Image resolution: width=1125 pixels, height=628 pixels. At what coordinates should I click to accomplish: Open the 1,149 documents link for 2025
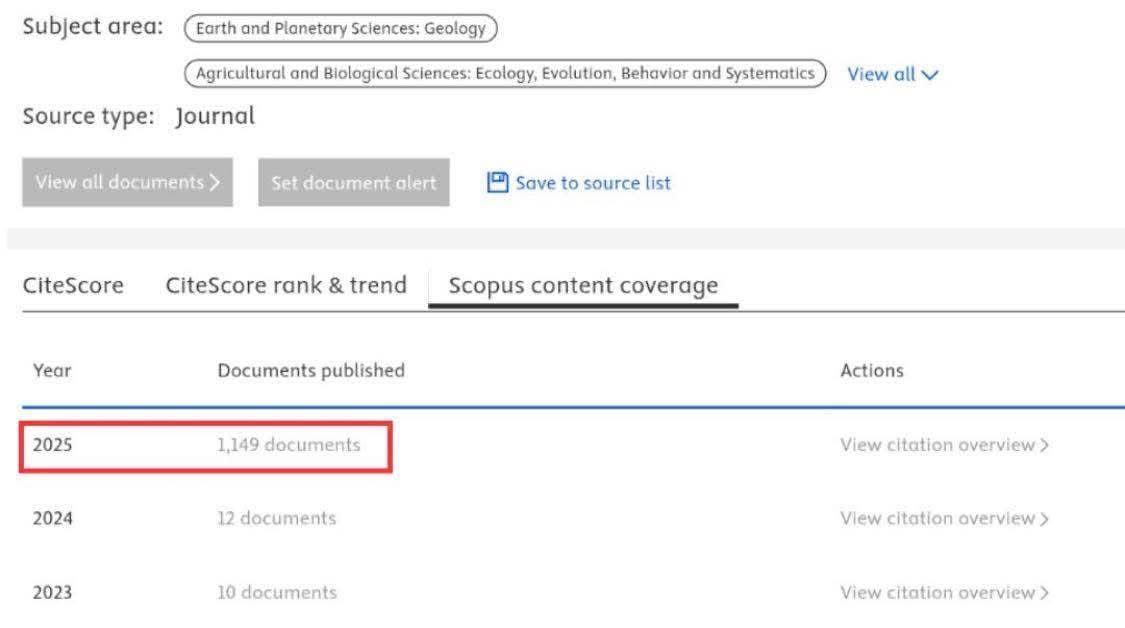(x=288, y=445)
